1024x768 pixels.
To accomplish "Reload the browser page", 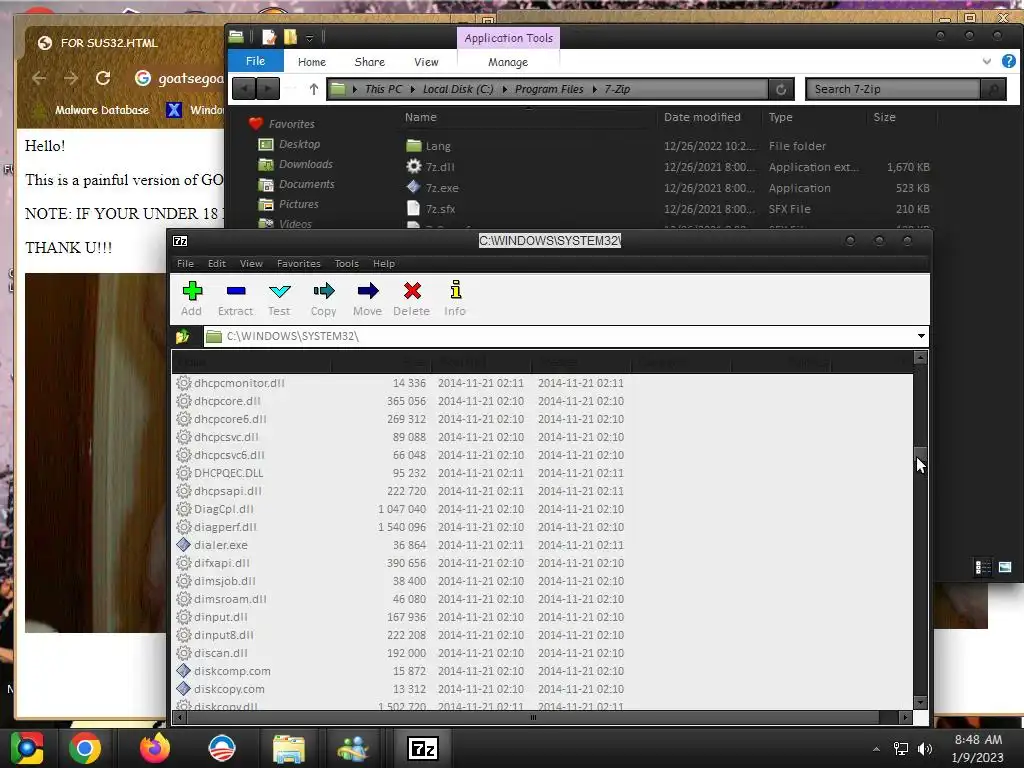I will pyautogui.click(x=103, y=78).
